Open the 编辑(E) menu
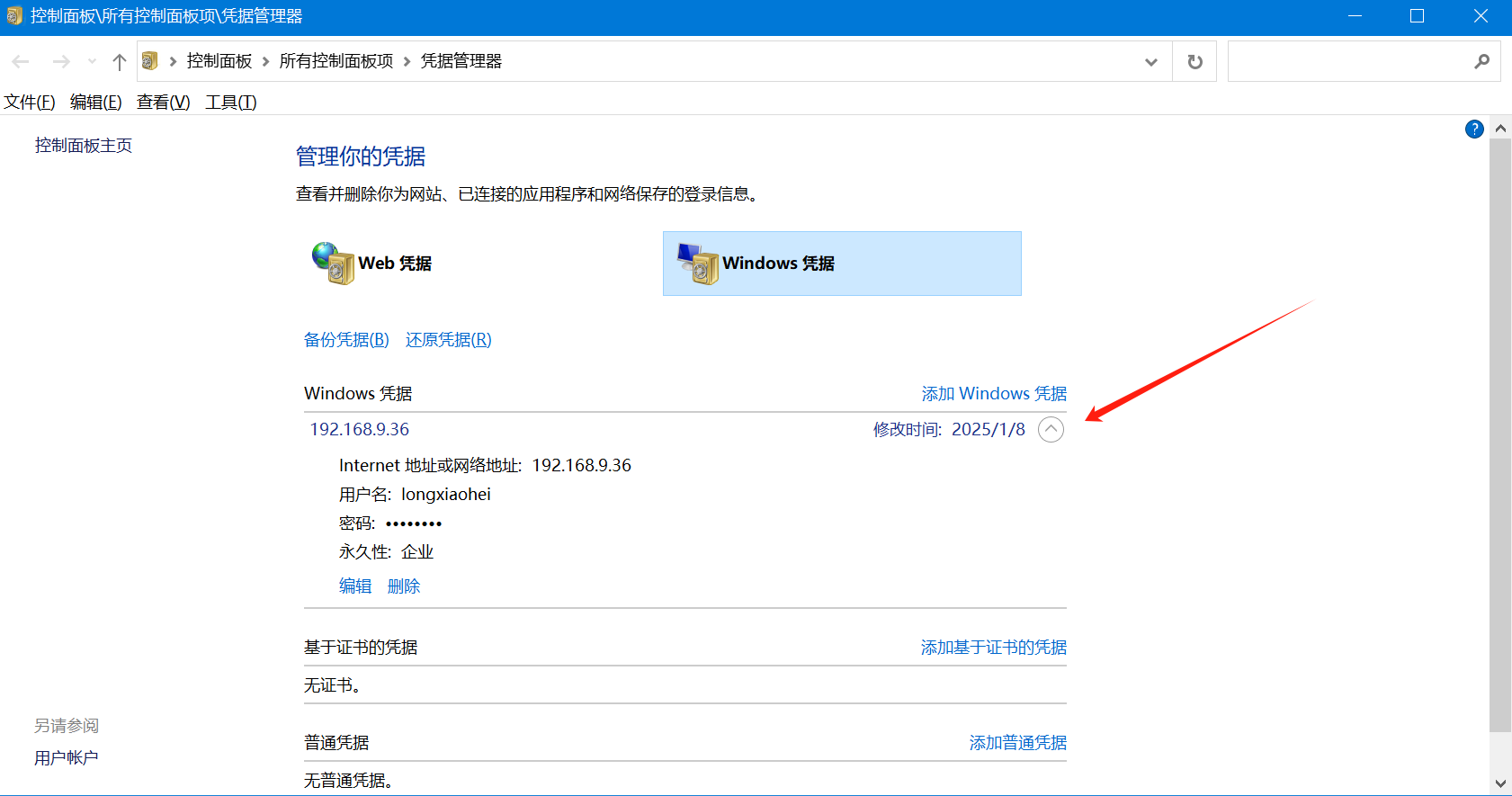Viewport: 1512px width, 796px height. (96, 103)
